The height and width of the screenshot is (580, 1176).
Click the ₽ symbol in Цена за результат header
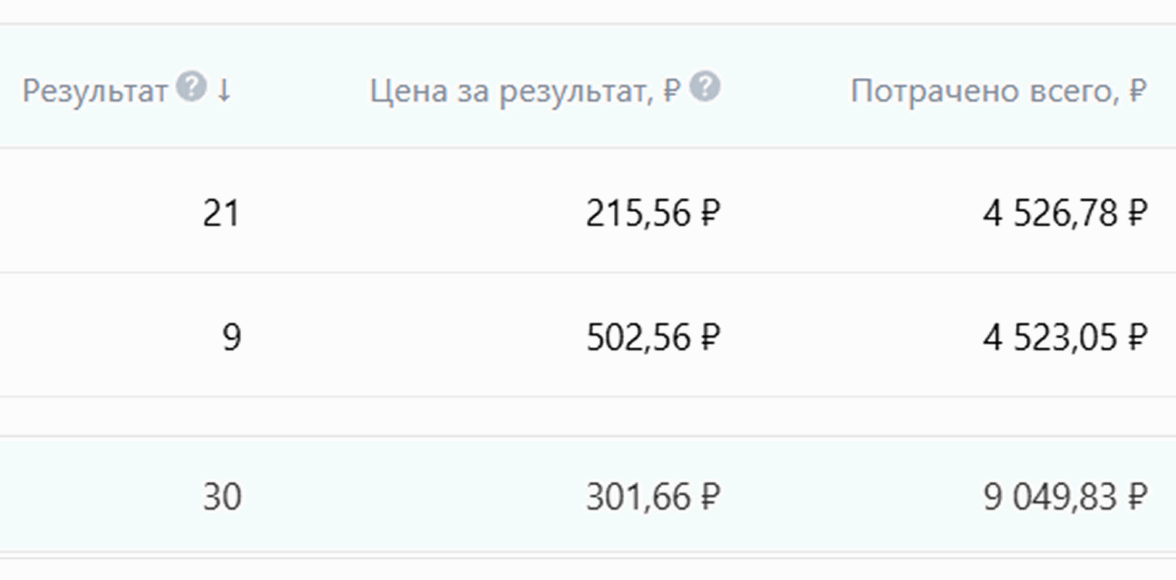(x=672, y=92)
